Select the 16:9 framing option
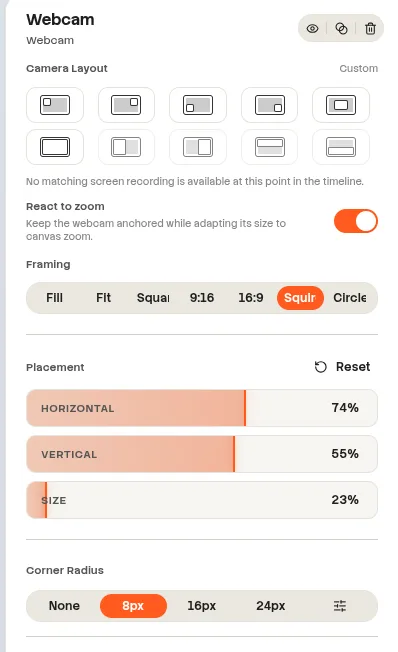 coord(251,298)
